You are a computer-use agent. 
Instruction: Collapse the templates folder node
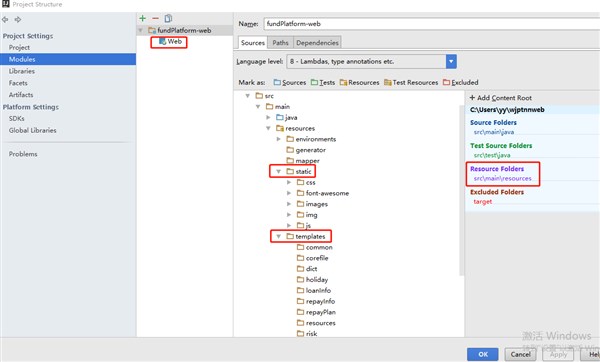[x=279, y=236]
